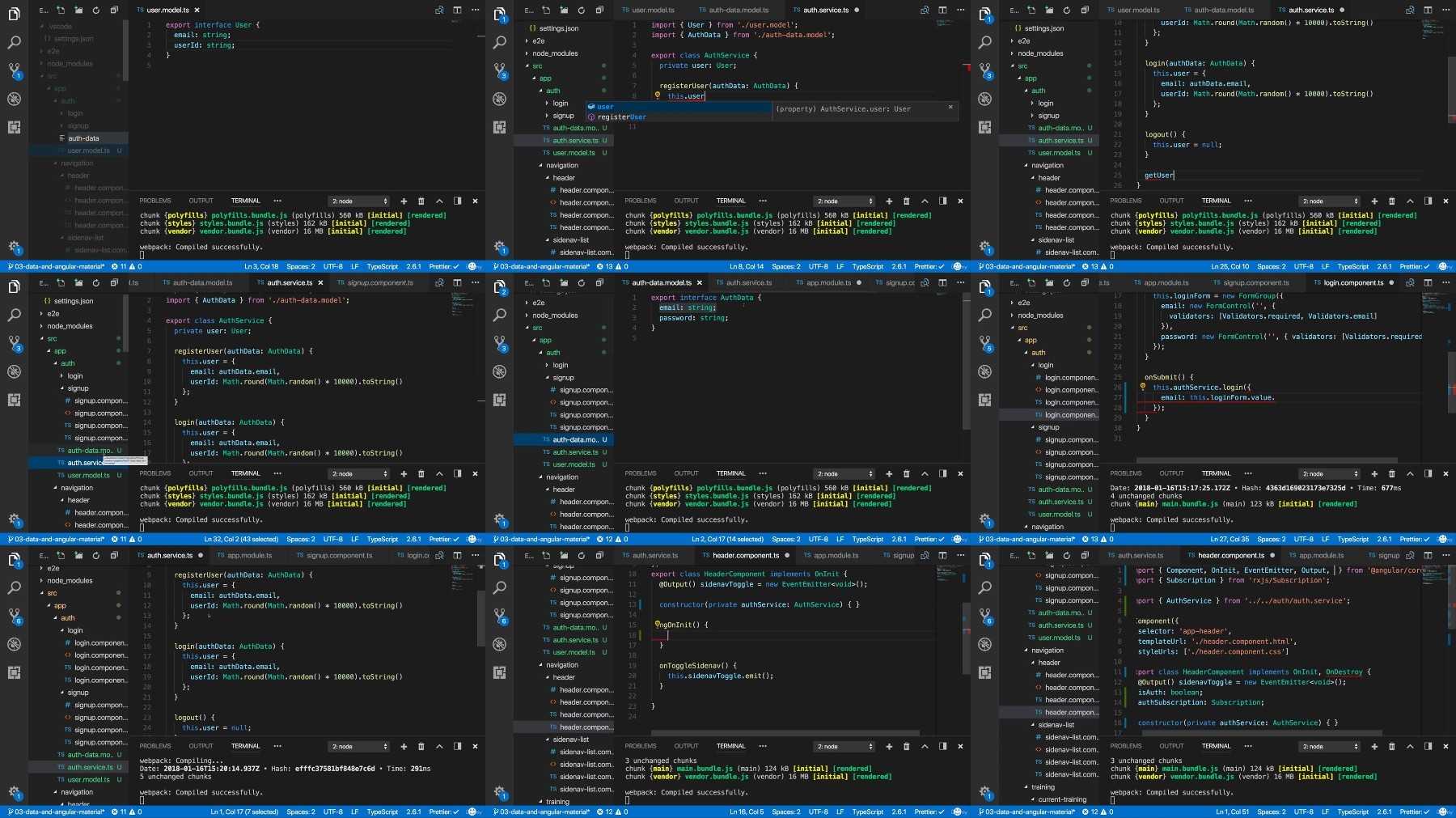Click UTF-8 encoding in Ln 27, Col 35 window
The width and height of the screenshot is (1456, 818).
[x=1303, y=539]
